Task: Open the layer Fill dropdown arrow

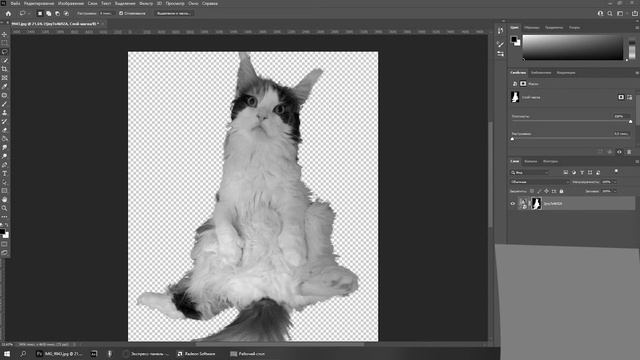Action: pyautogui.click(x=614, y=191)
